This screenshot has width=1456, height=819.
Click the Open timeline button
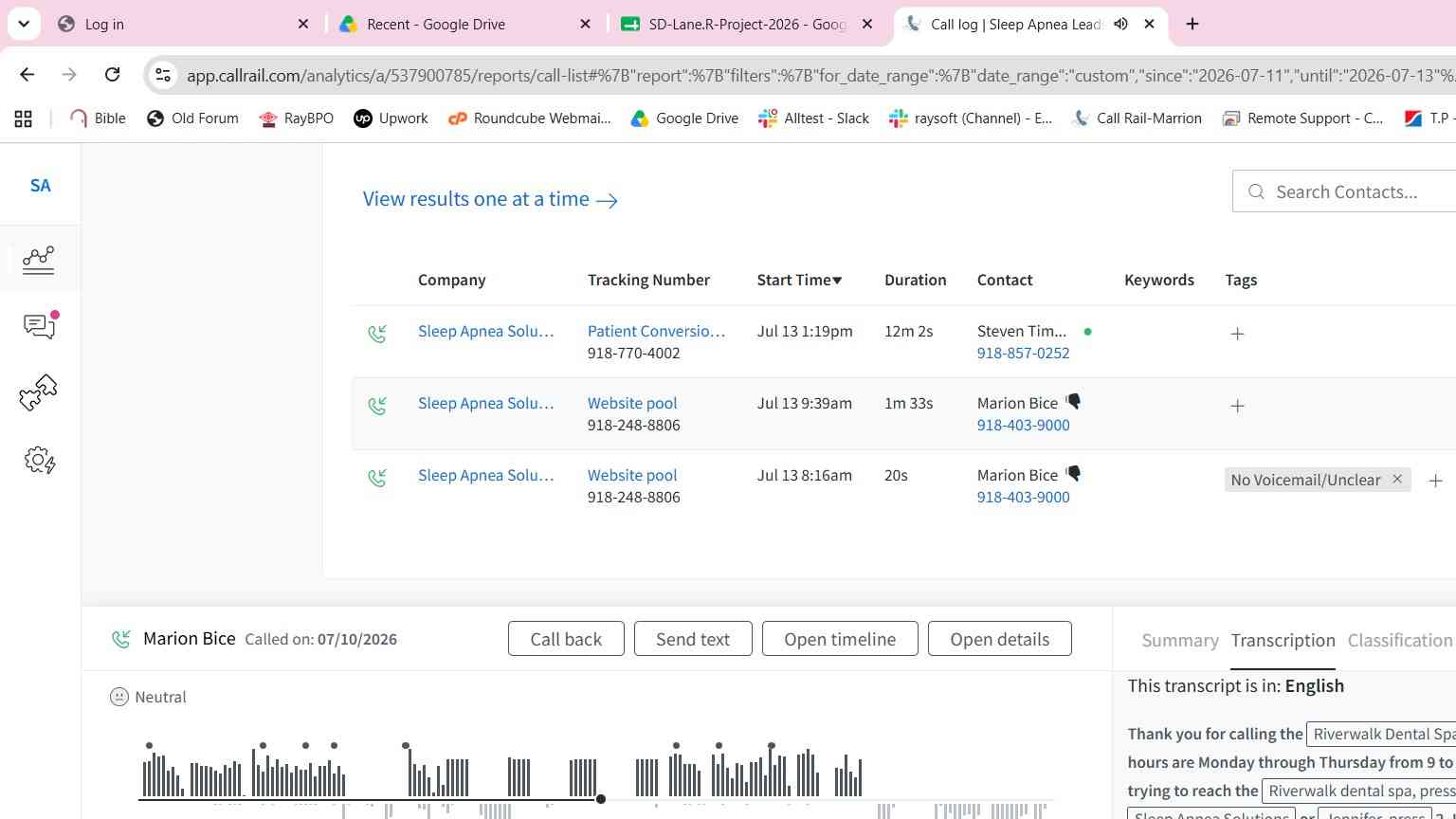coord(840,639)
